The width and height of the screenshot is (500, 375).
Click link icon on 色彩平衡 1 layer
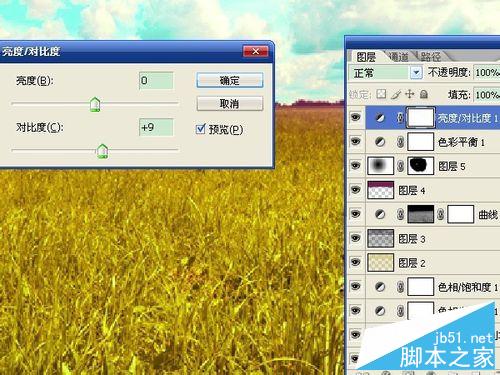click(400, 142)
